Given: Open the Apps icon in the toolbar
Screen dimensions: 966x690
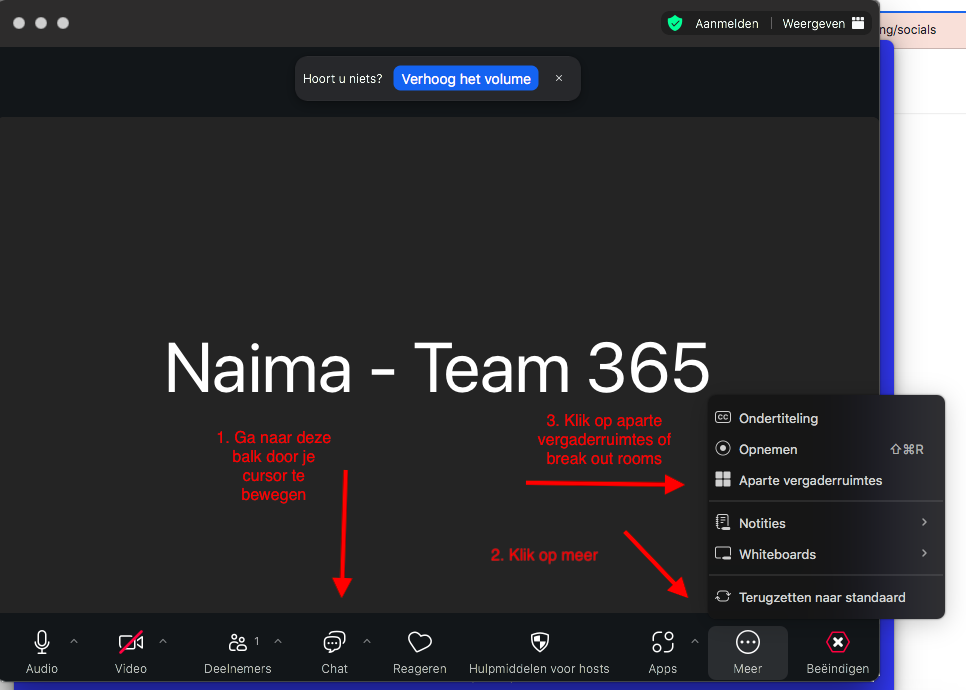Looking at the screenshot, I should pyautogui.click(x=663, y=642).
